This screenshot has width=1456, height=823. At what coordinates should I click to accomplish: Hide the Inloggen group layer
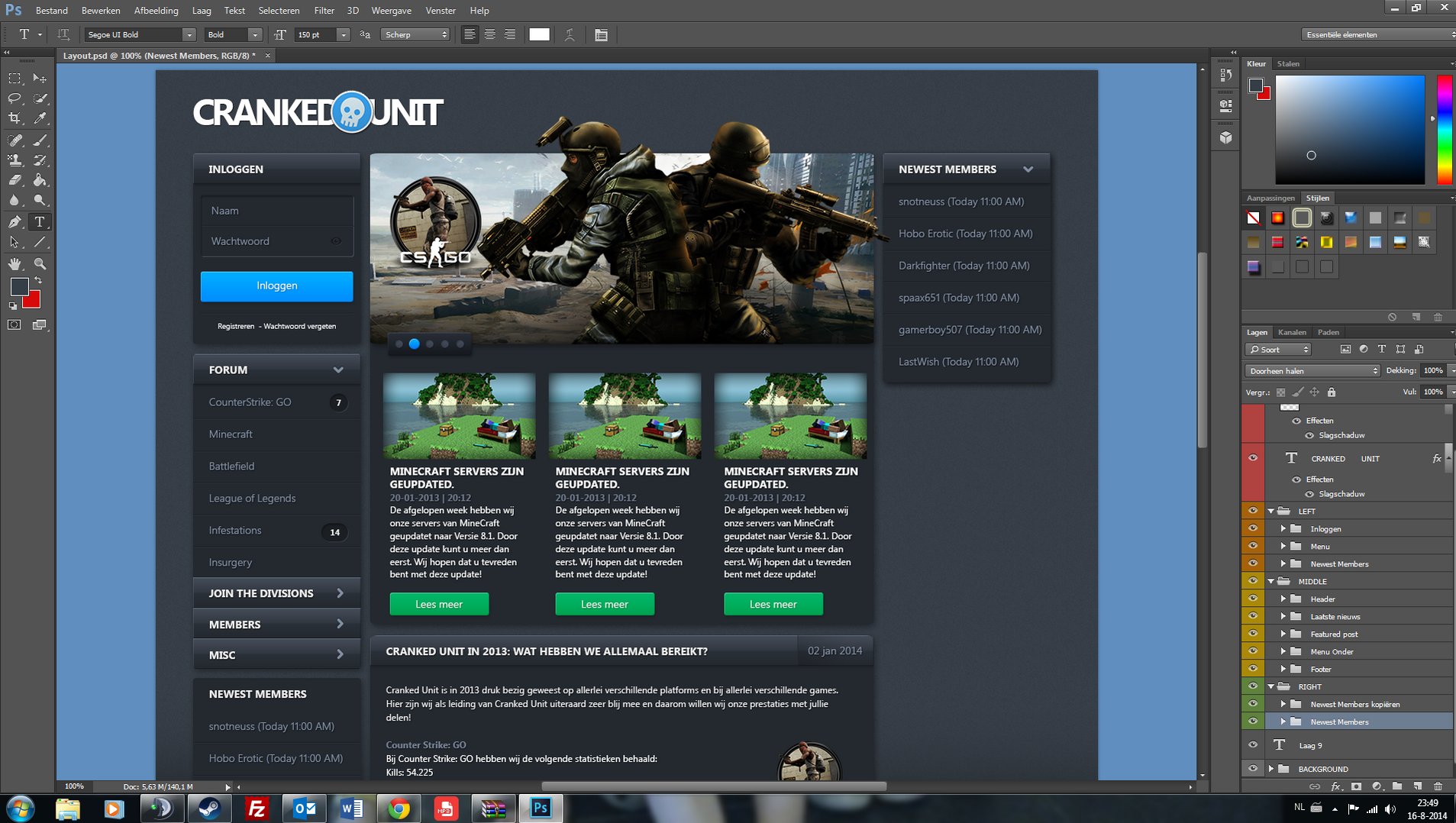point(1253,528)
